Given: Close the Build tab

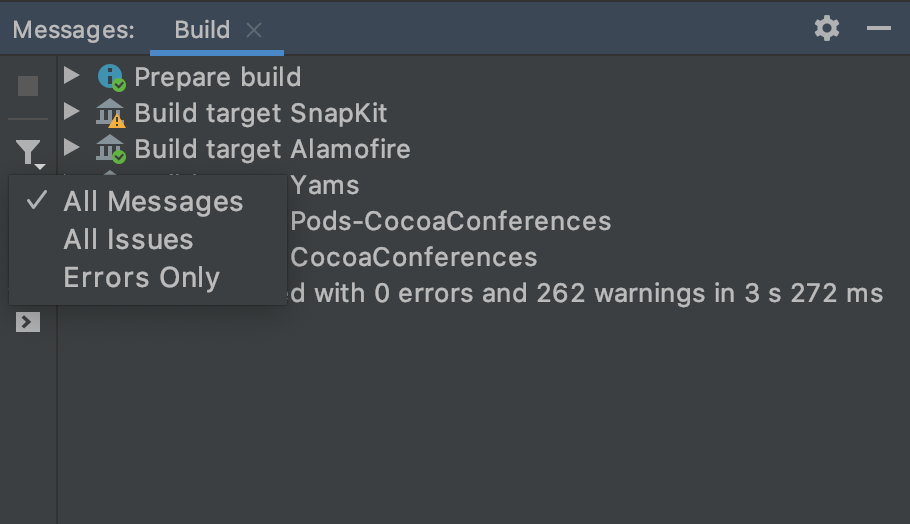Looking at the screenshot, I should tap(254, 30).
